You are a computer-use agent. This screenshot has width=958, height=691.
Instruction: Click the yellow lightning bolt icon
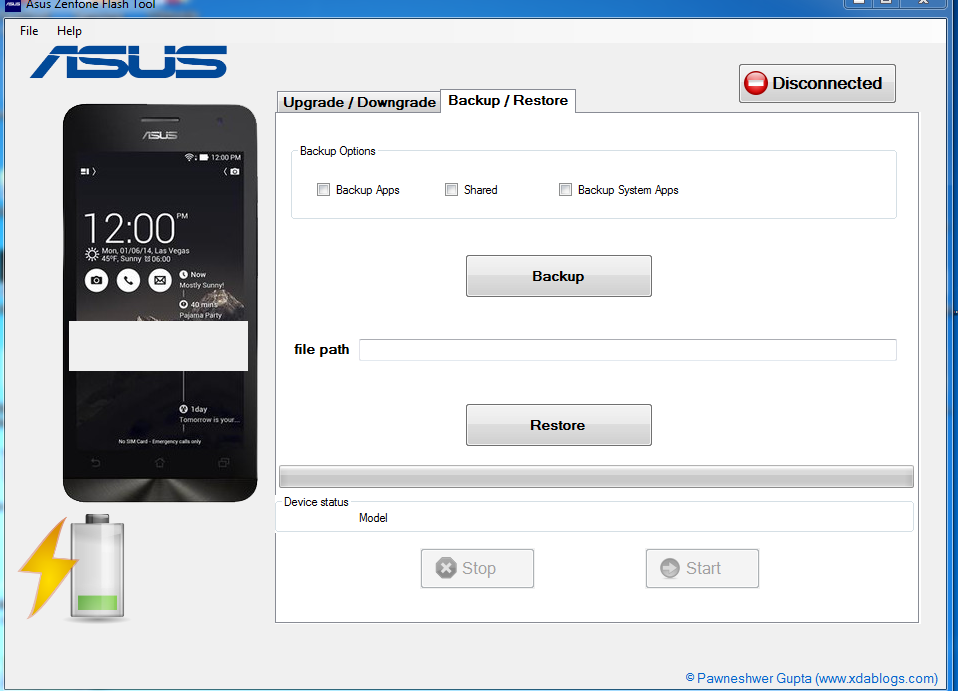click(46, 568)
